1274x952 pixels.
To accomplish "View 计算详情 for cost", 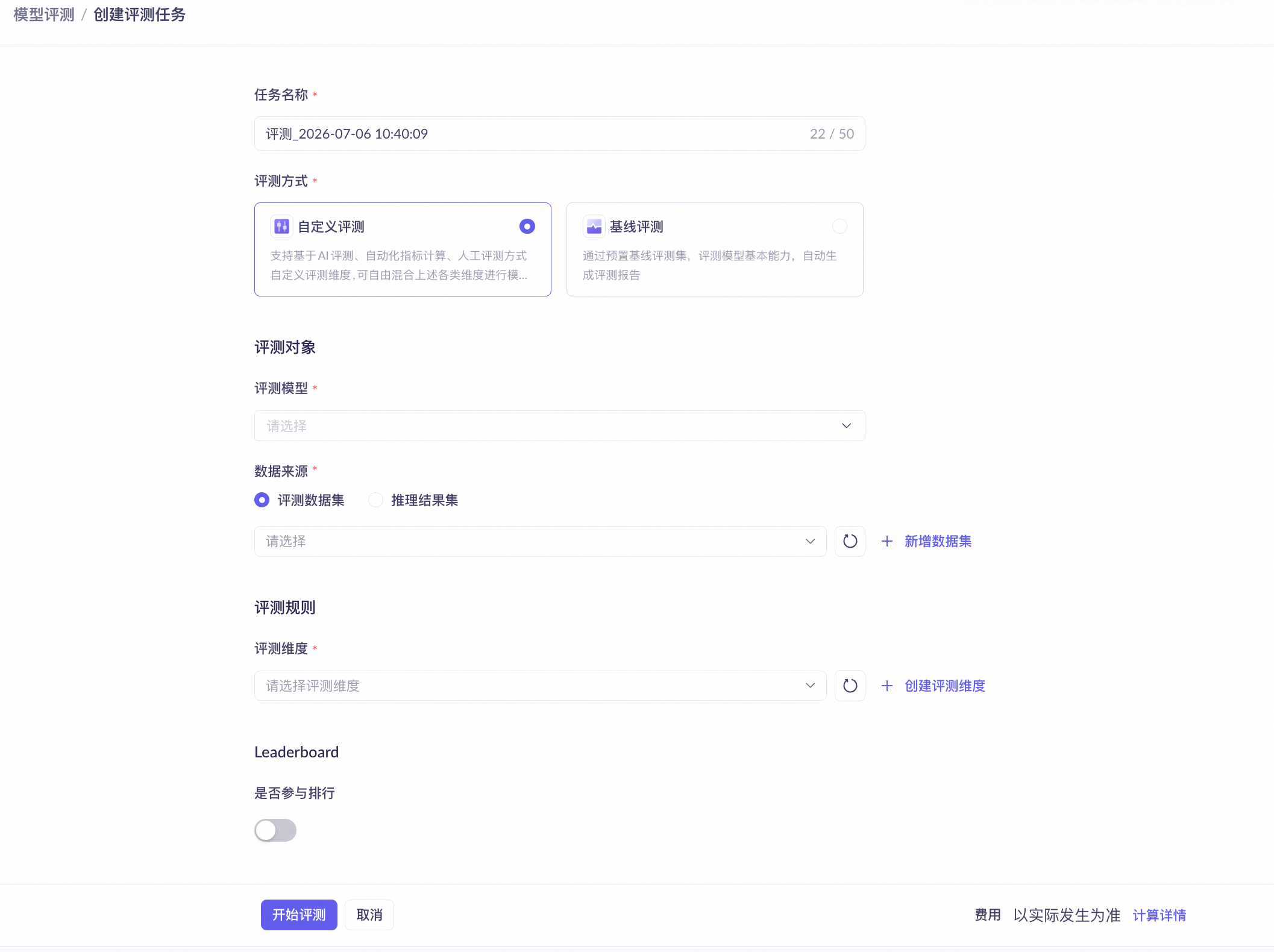I will [1159, 915].
